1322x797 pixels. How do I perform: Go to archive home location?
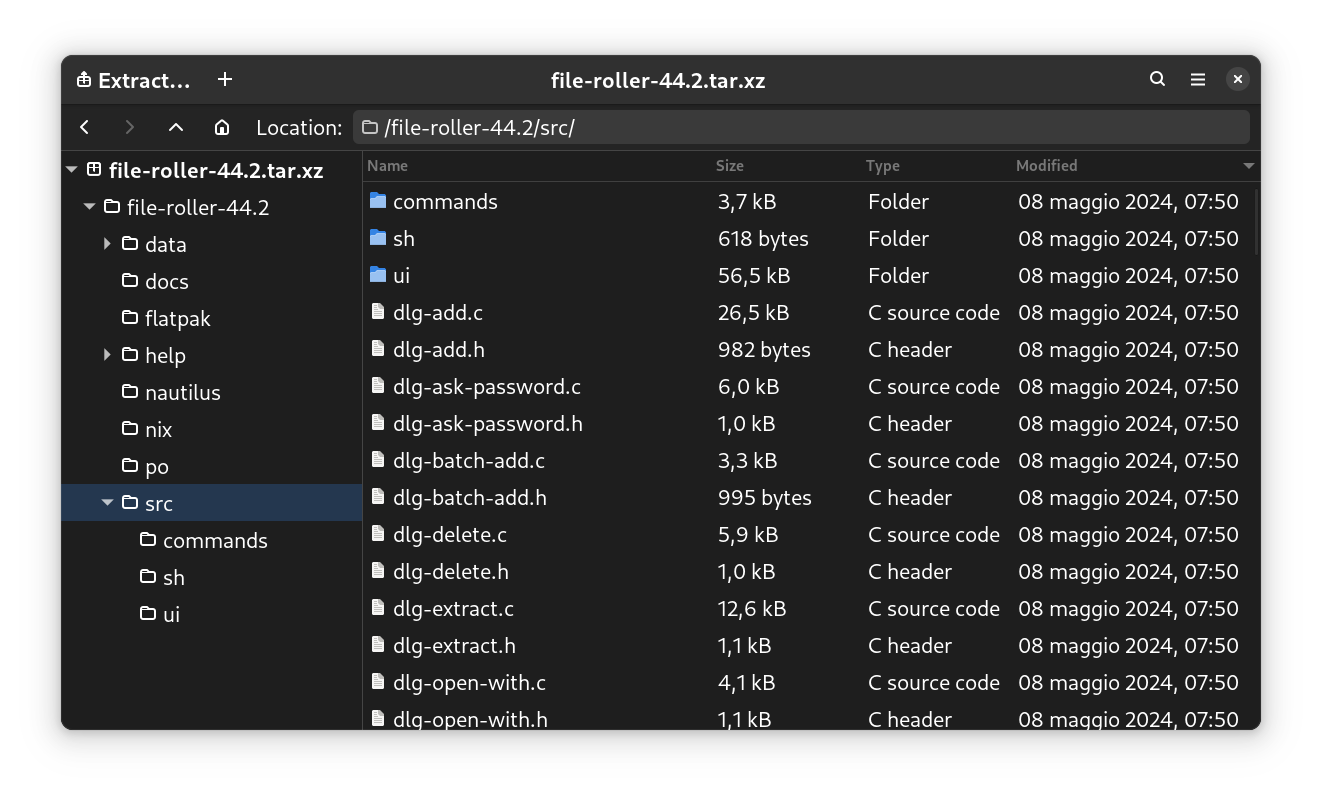click(x=222, y=127)
